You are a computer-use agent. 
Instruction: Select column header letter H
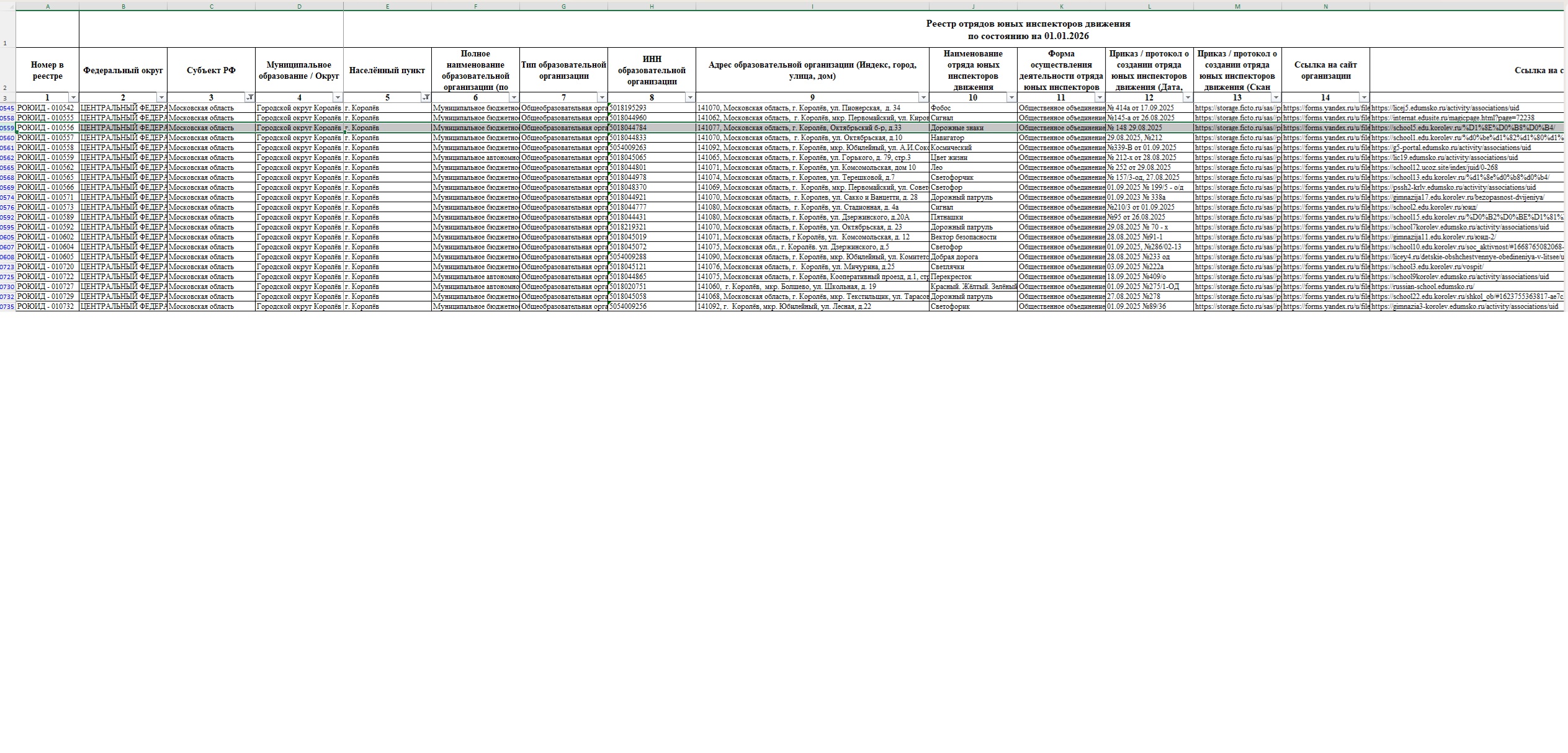[x=652, y=6]
